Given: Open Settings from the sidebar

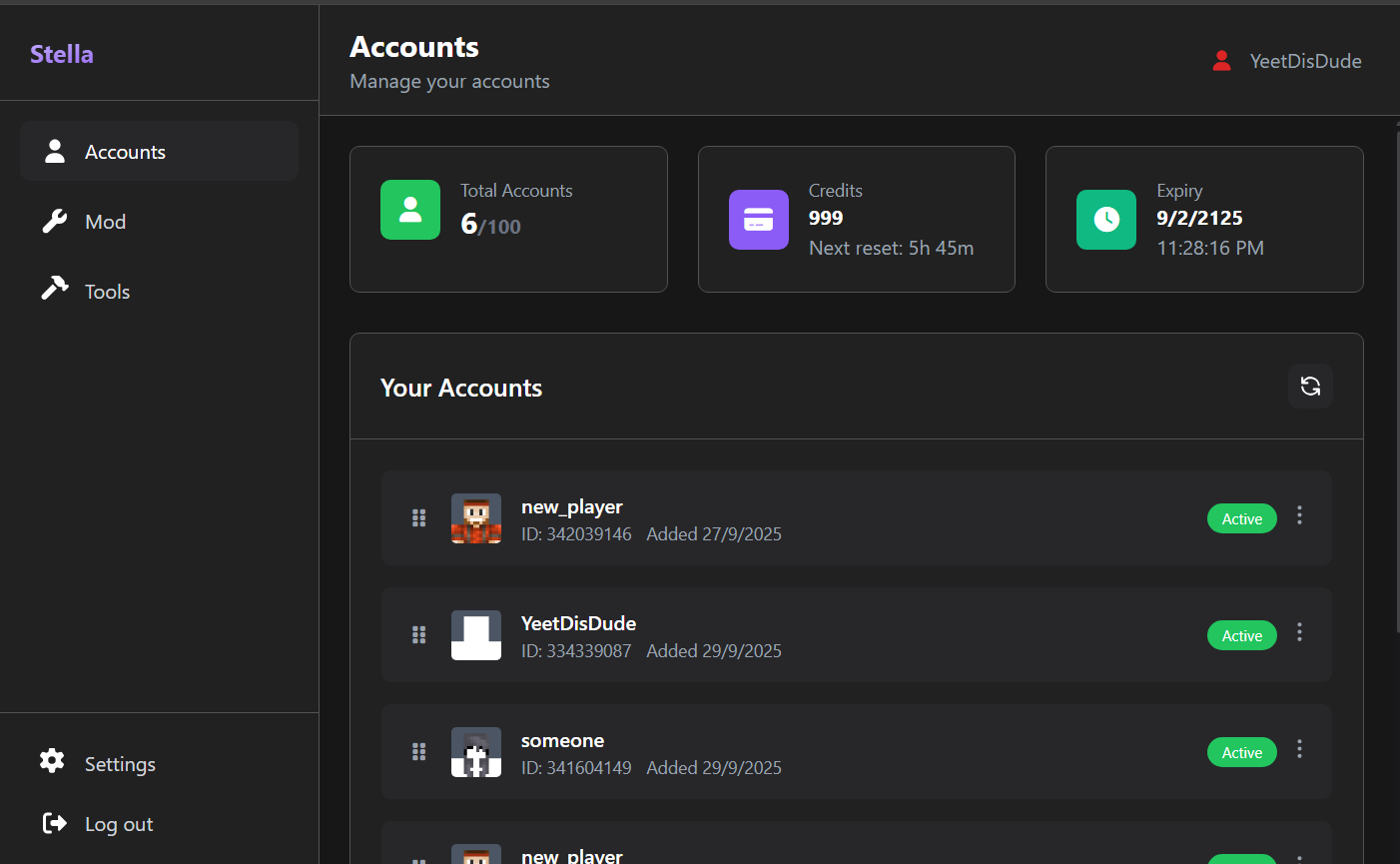Looking at the screenshot, I should [119, 764].
